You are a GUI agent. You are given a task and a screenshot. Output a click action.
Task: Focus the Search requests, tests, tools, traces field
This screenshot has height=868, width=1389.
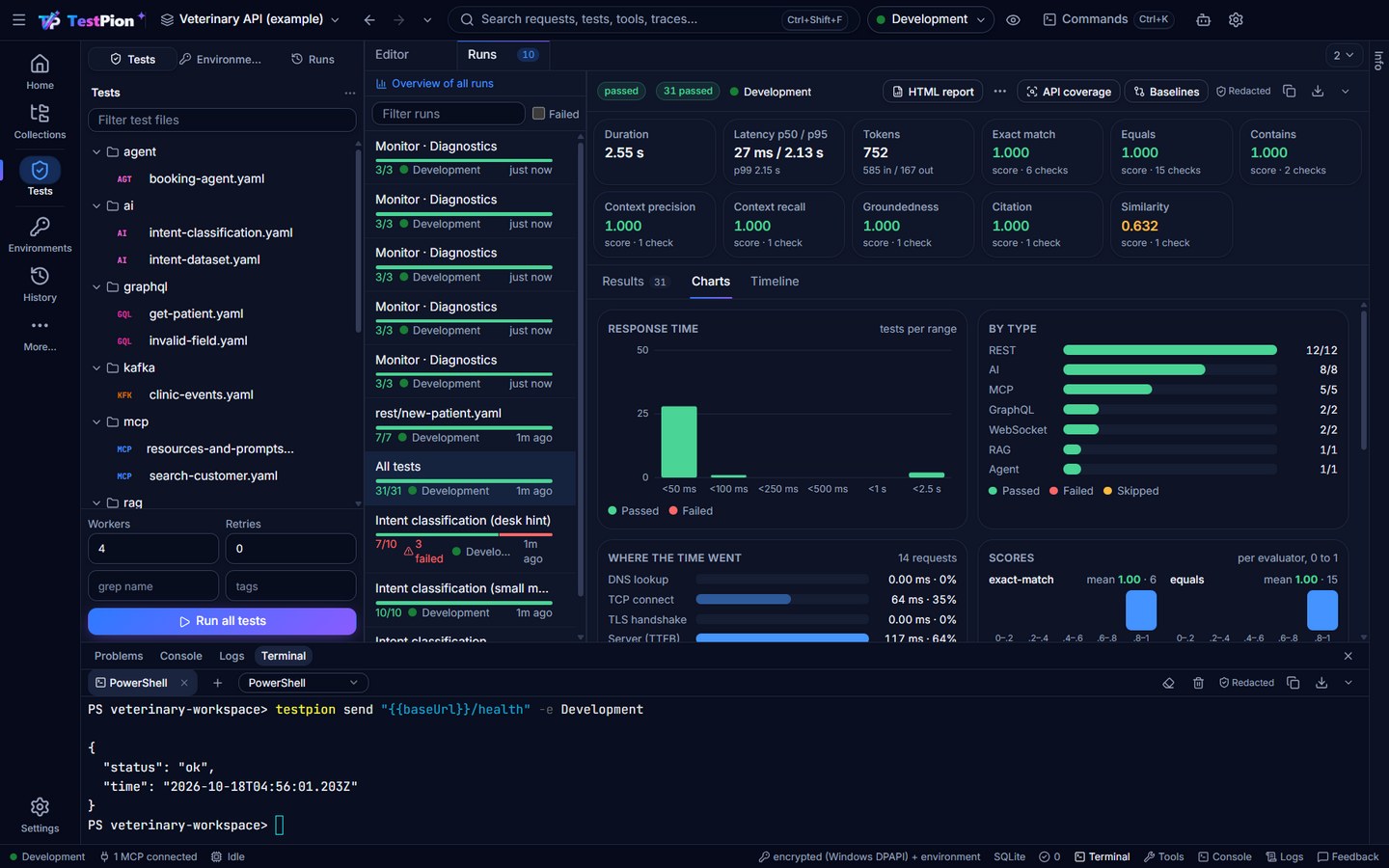click(x=654, y=19)
